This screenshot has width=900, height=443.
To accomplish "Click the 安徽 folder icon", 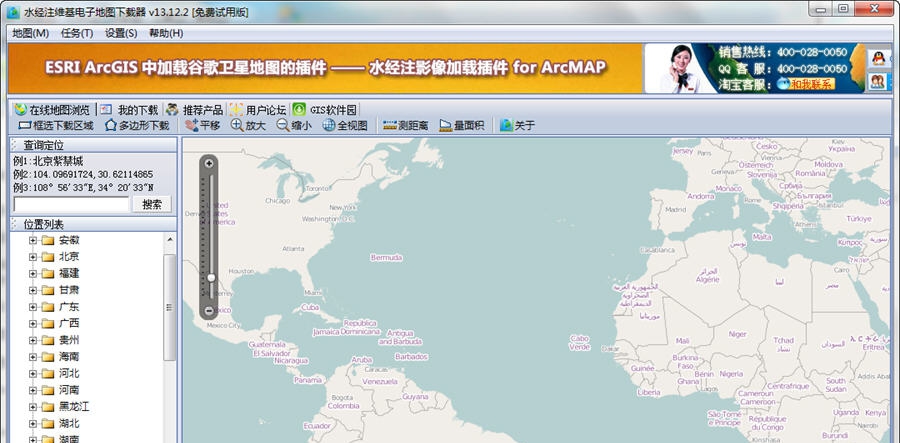I will coord(48,240).
